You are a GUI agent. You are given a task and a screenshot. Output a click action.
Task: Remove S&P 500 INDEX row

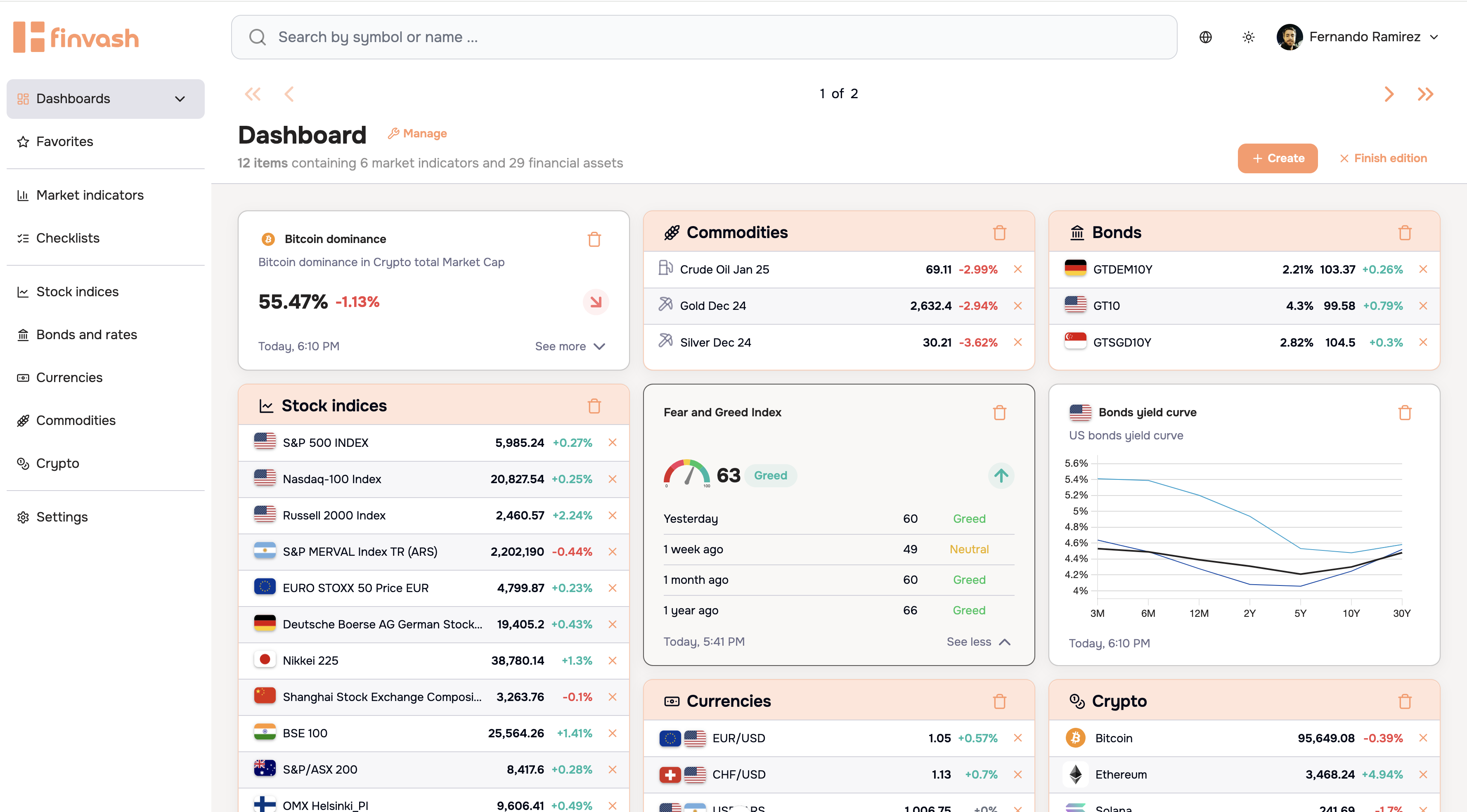(612, 442)
